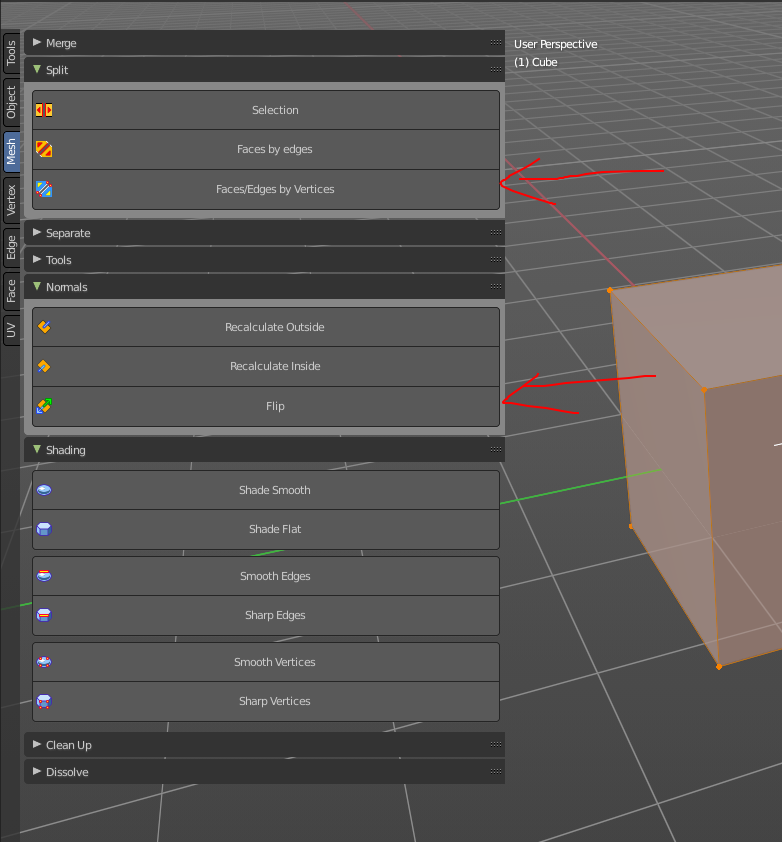Click the Faces by edges button
This screenshot has width=782, height=842.
[266, 149]
